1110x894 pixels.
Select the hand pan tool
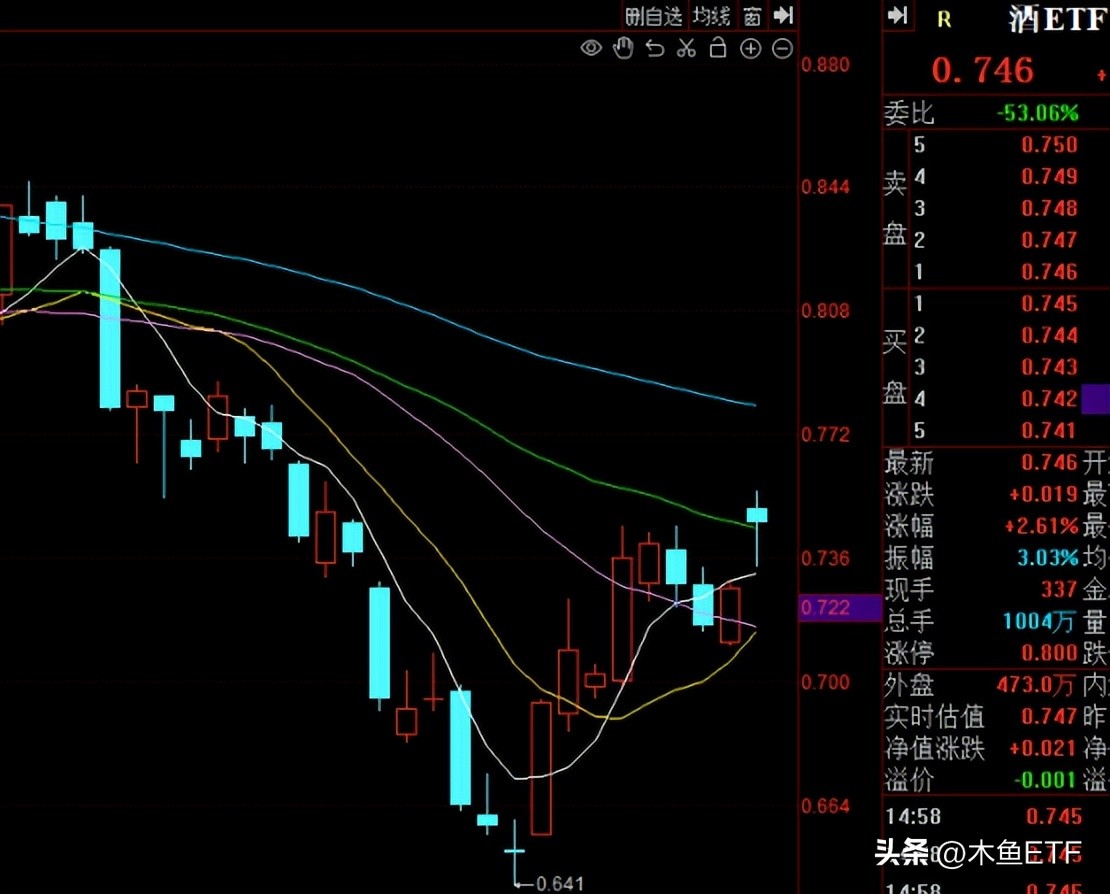(623, 48)
